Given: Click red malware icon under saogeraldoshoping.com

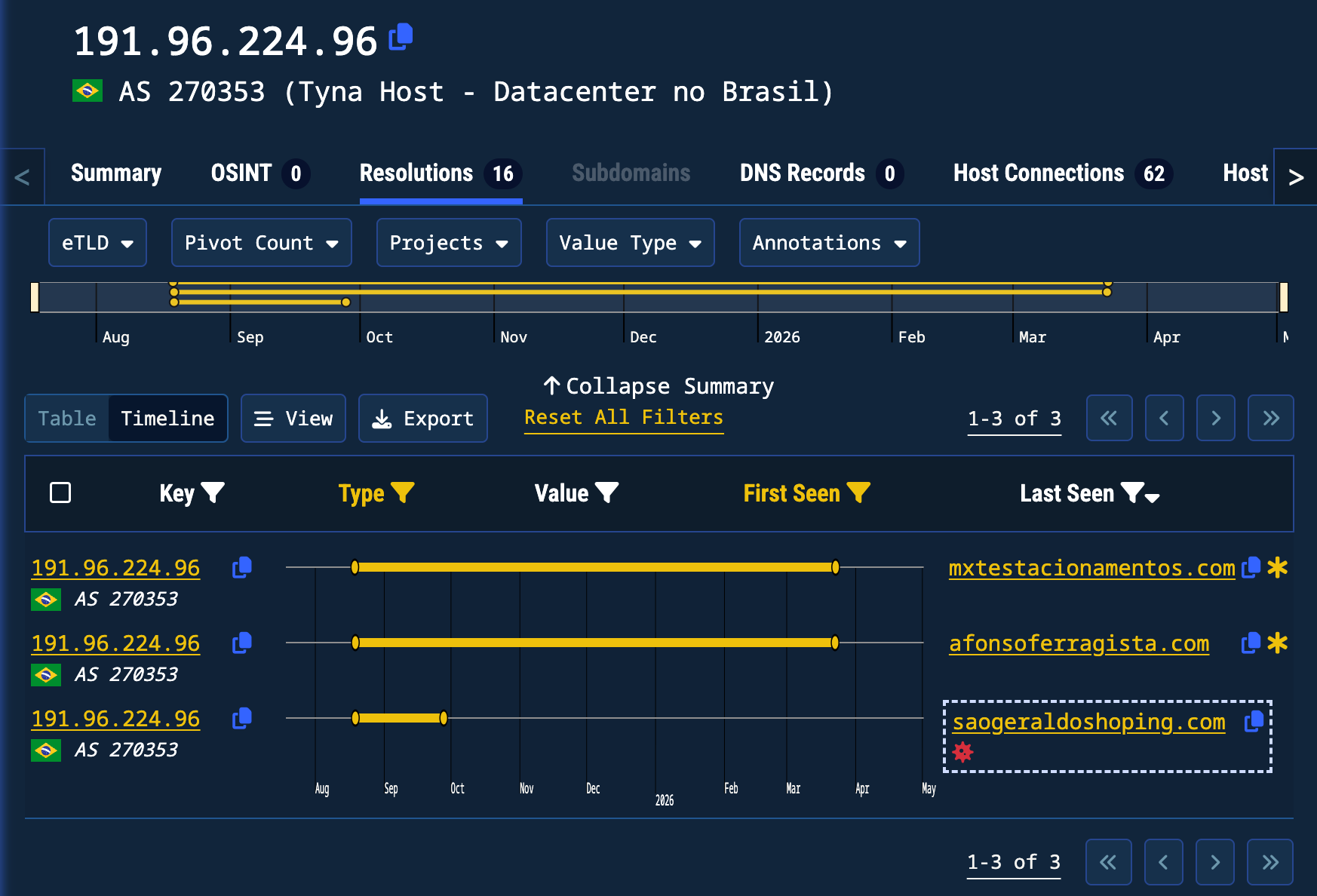Looking at the screenshot, I should pos(962,752).
